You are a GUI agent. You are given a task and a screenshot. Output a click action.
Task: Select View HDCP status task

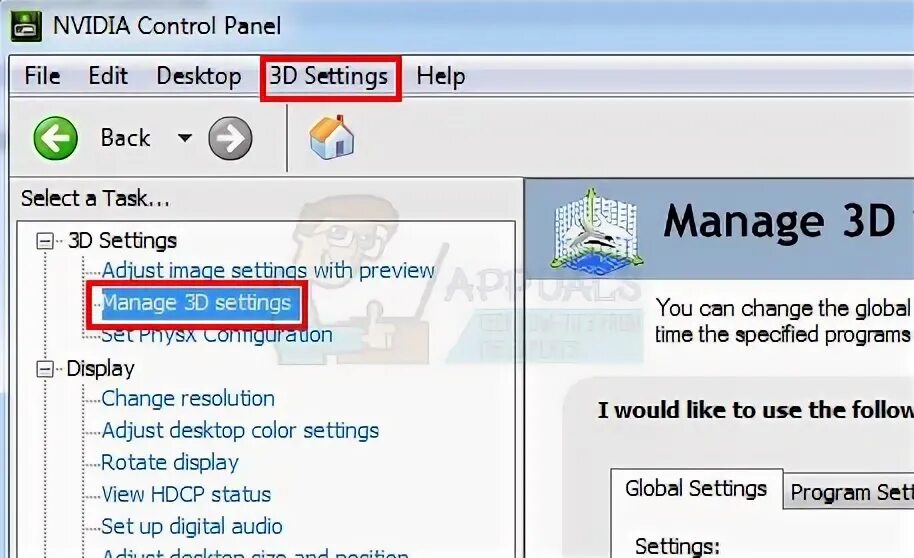tap(186, 494)
